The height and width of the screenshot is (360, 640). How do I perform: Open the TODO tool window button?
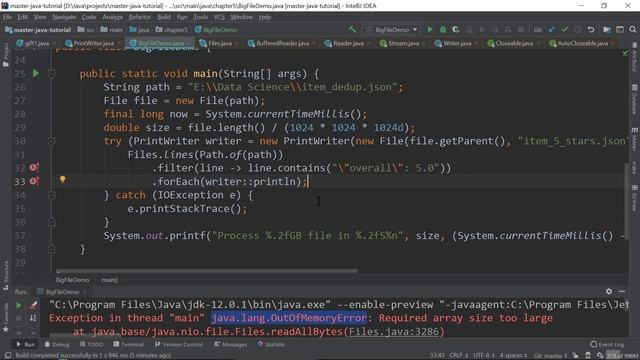click(90, 344)
